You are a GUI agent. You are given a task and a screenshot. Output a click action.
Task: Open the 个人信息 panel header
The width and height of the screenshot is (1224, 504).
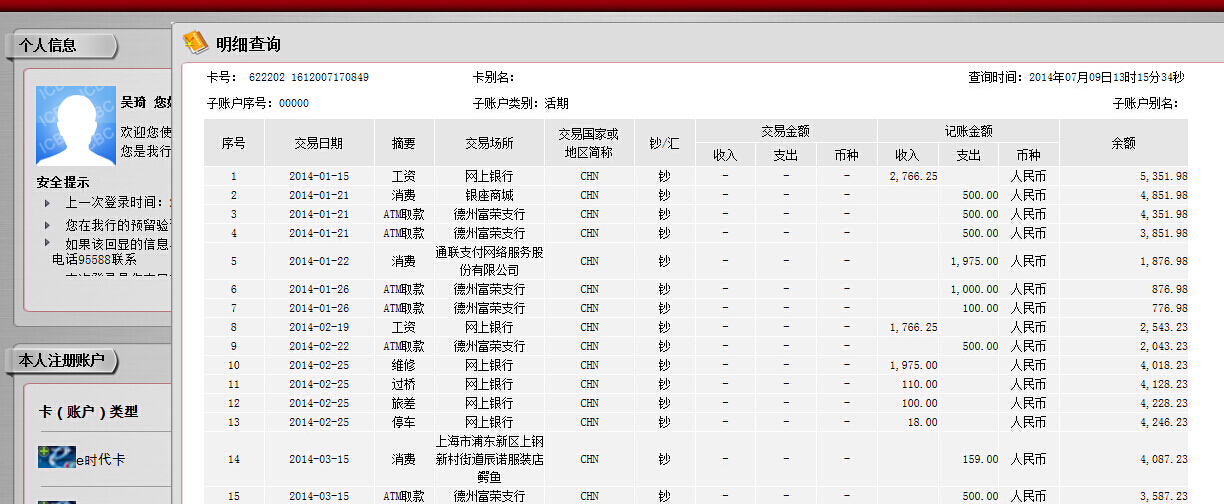(x=62, y=45)
